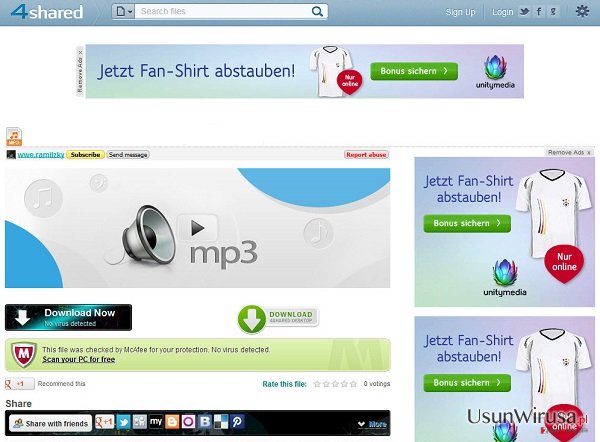Click the yellow Subscribe button
The width and height of the screenshot is (600, 442).
[x=85, y=155]
